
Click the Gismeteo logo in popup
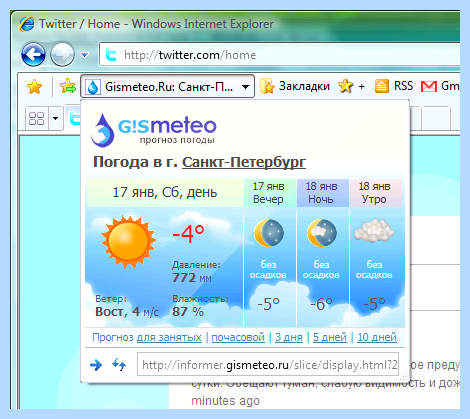pos(154,129)
